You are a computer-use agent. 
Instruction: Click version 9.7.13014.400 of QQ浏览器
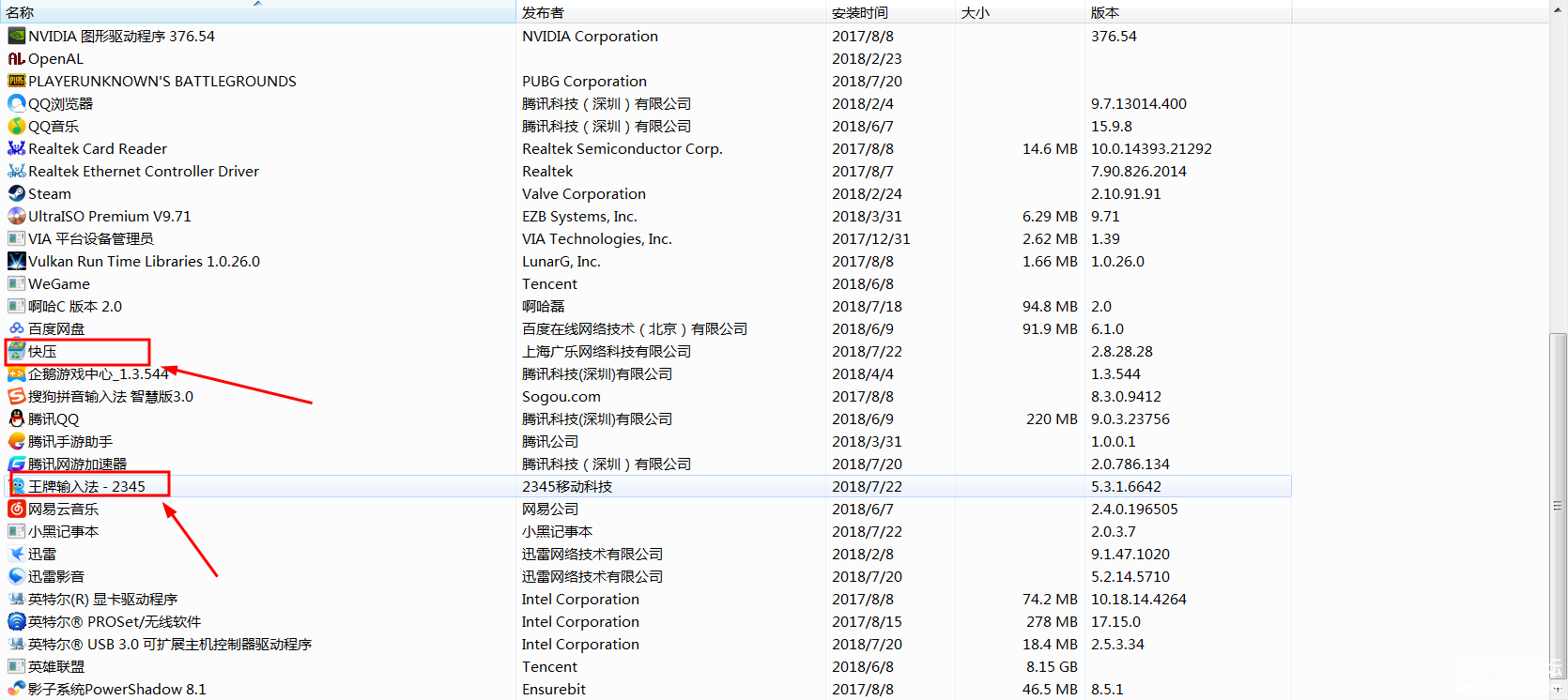click(x=1139, y=103)
